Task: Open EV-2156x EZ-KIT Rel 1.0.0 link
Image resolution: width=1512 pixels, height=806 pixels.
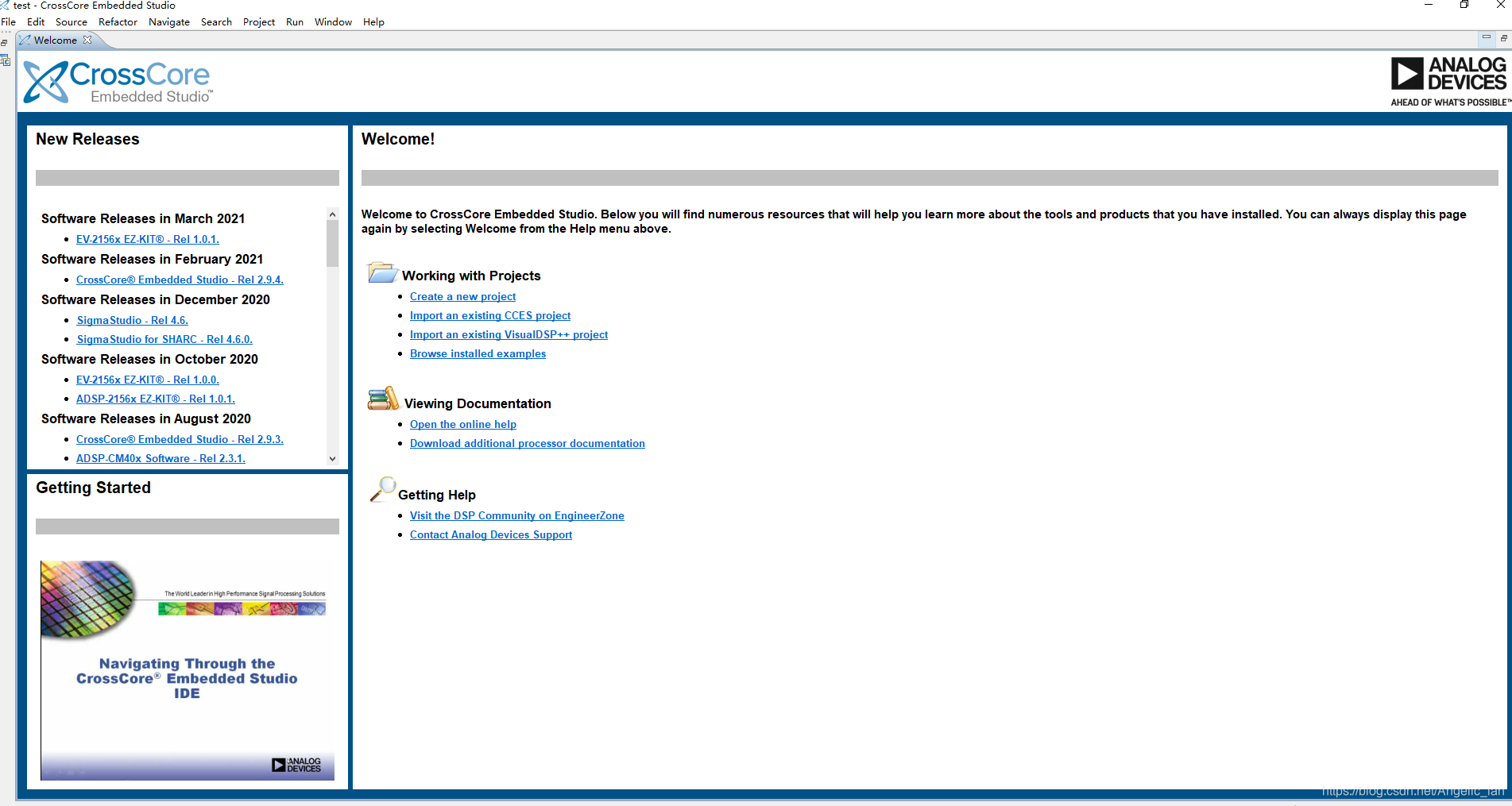Action: (x=148, y=380)
